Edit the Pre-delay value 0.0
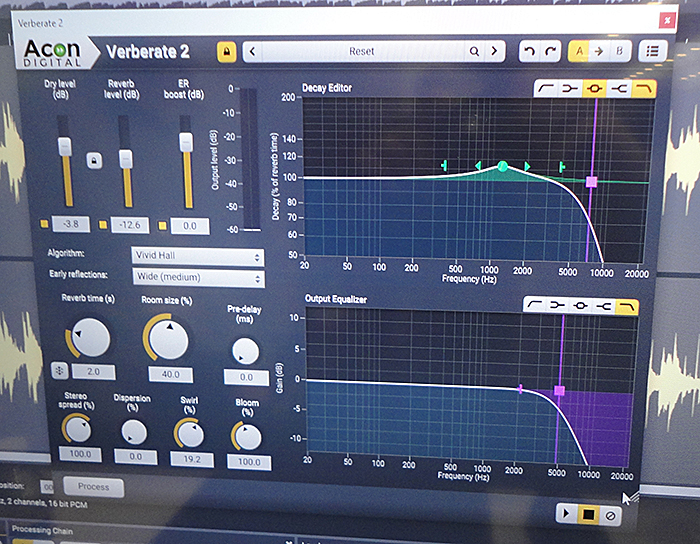Screen dimensions: 700x544 (246, 377)
